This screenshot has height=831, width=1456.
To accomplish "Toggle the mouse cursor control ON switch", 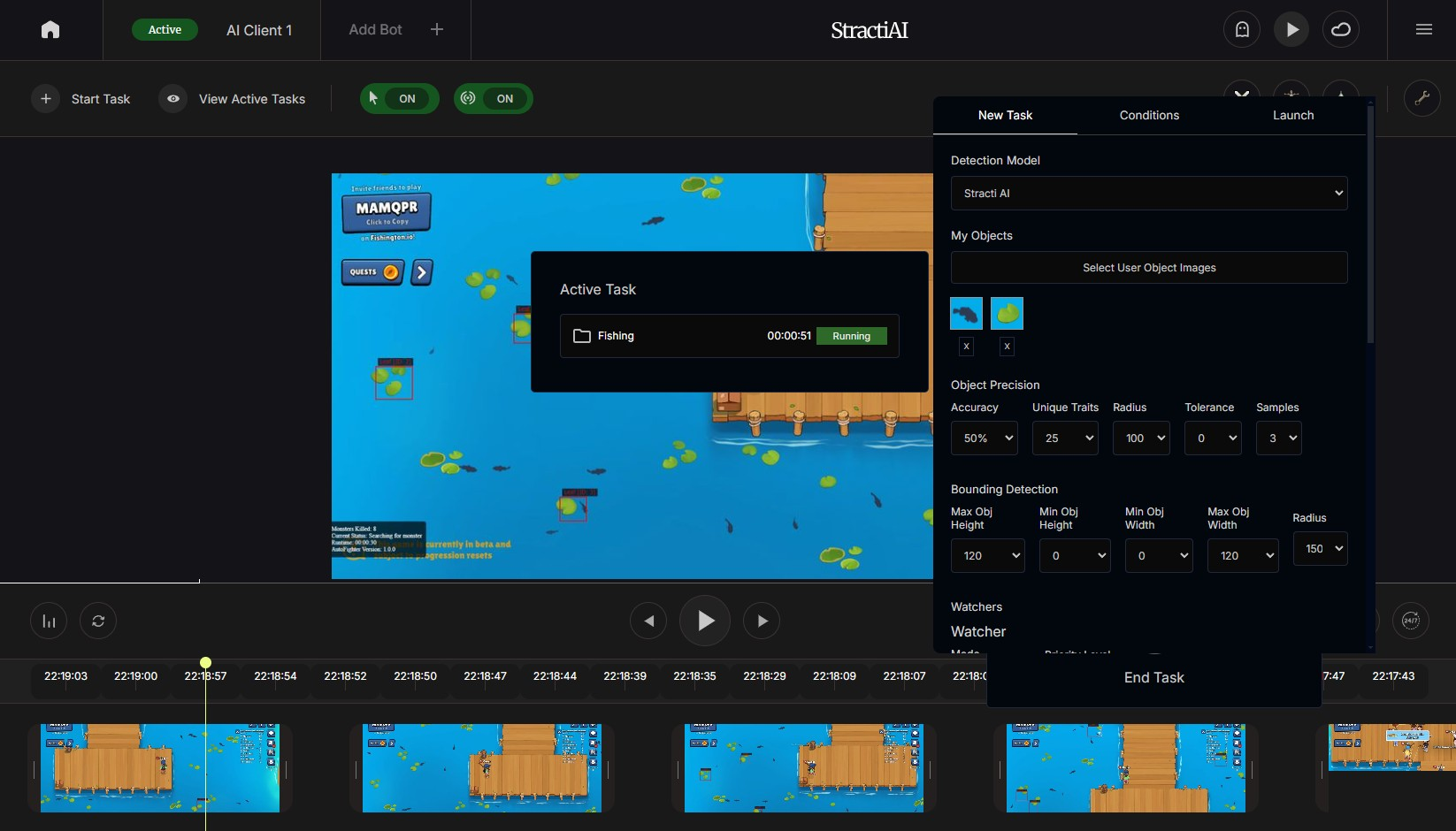I will click(x=399, y=98).
